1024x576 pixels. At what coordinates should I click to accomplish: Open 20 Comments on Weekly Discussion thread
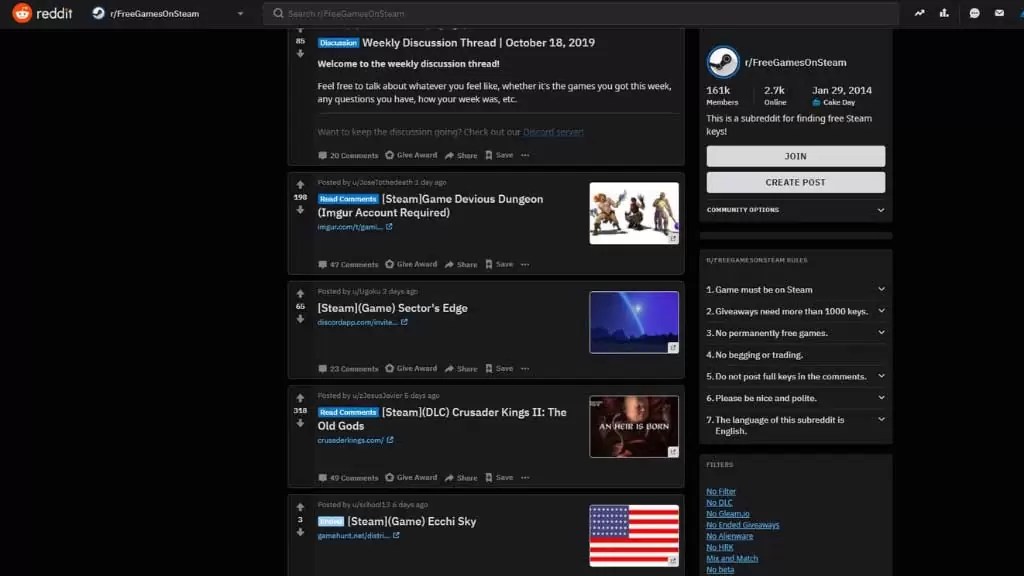(x=348, y=155)
